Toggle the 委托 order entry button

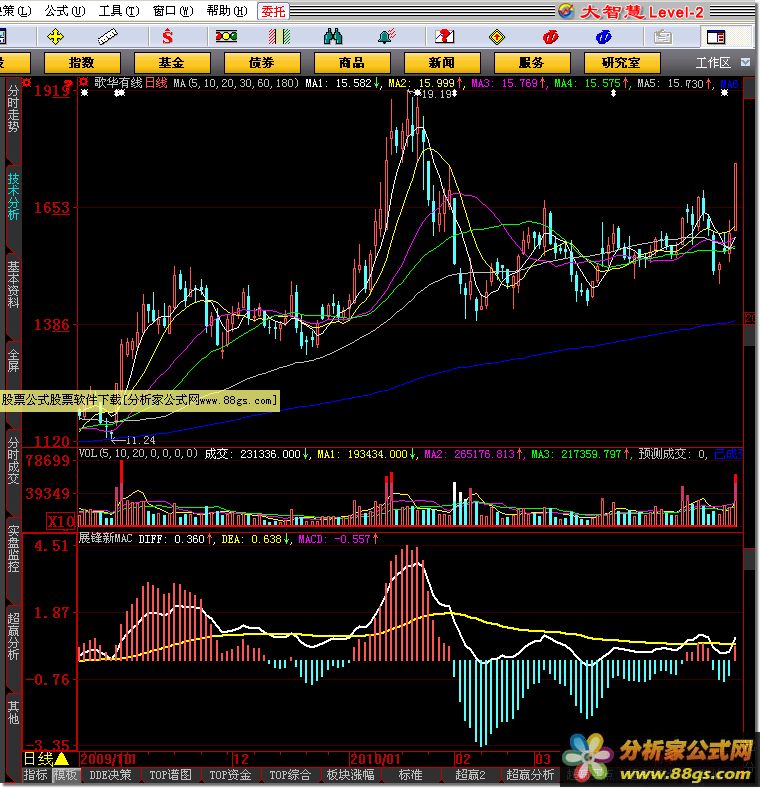click(273, 11)
